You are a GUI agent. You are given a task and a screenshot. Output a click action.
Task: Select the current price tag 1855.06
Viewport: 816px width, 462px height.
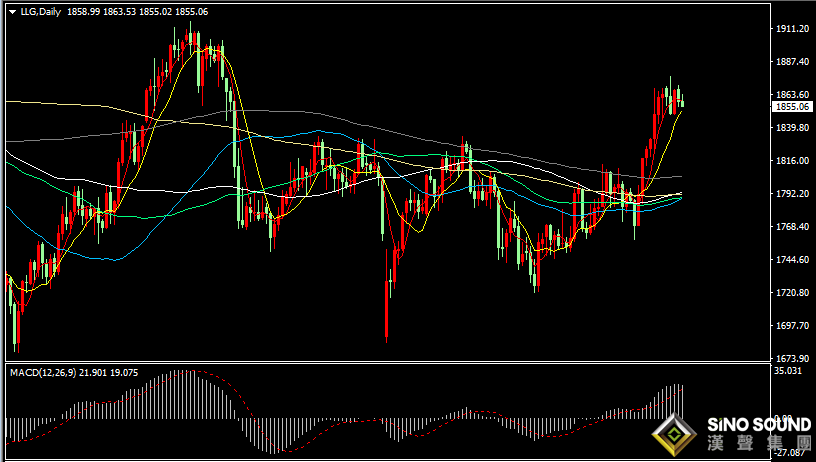[x=792, y=107]
